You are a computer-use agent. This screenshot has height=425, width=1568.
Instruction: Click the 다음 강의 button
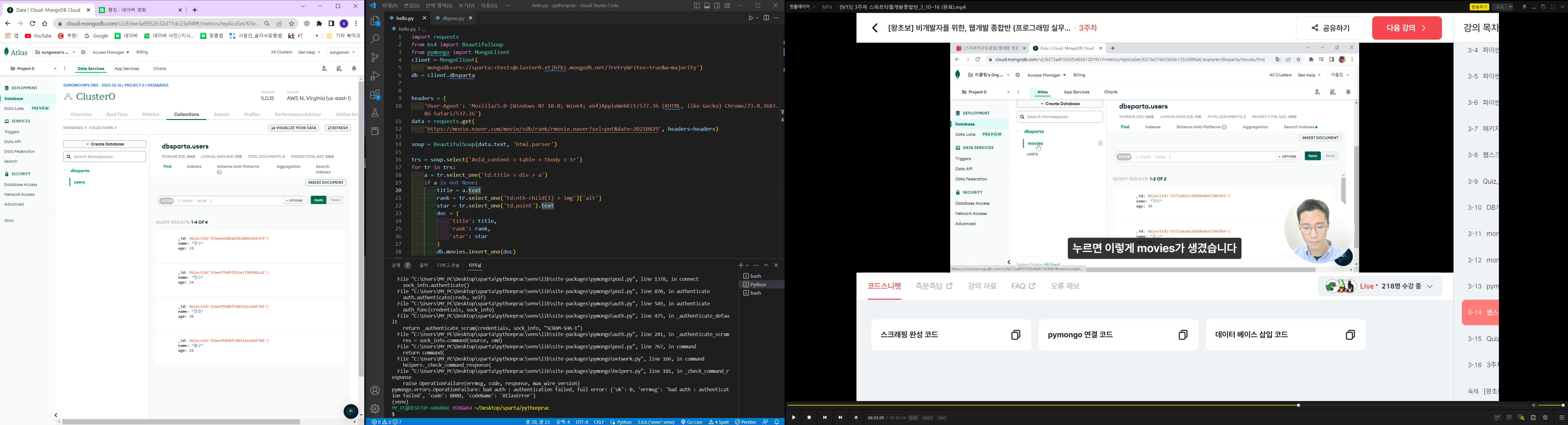pyautogui.click(x=1407, y=28)
